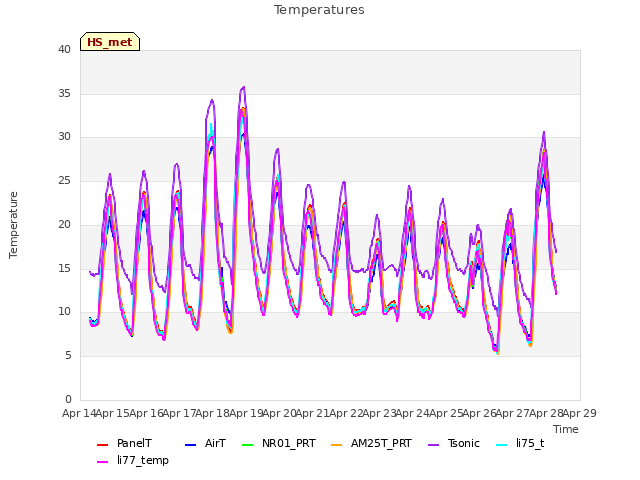Click the Apr 29 x-axis tick label

tap(580, 413)
